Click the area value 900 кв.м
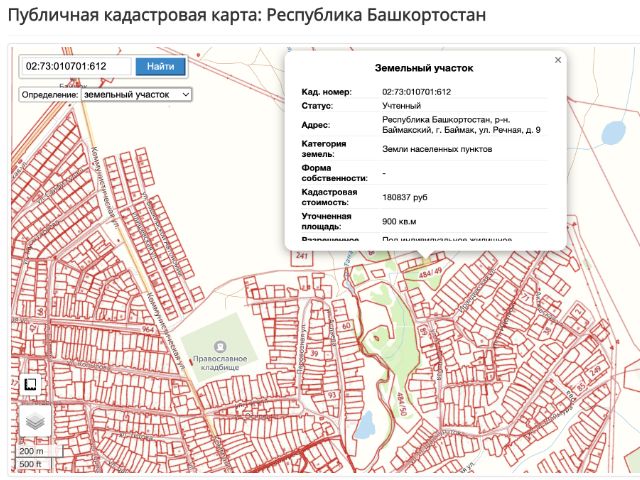This screenshot has width=640, height=480. (399, 221)
